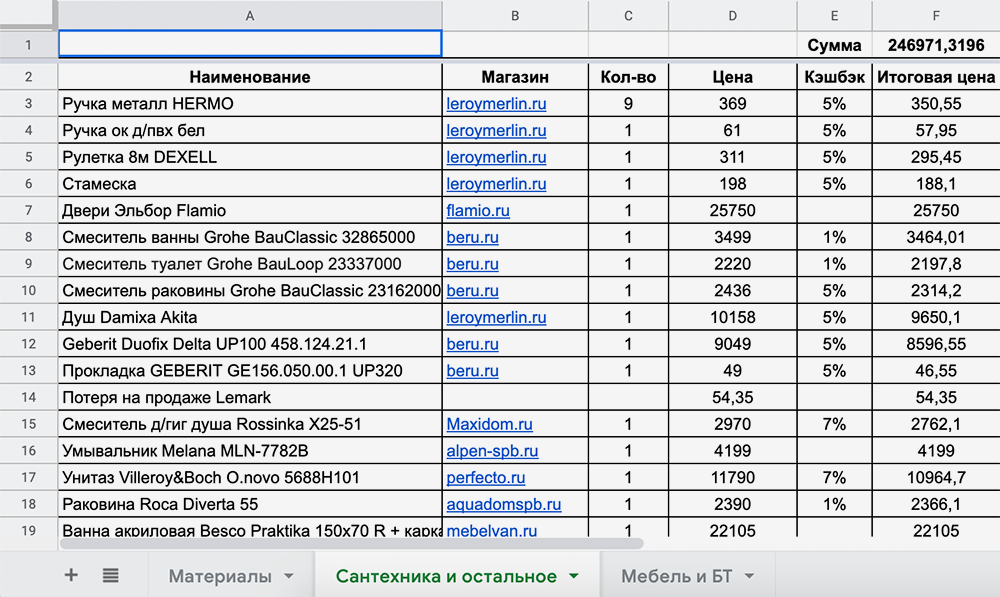Select total value 246971,3196

(x=936, y=45)
